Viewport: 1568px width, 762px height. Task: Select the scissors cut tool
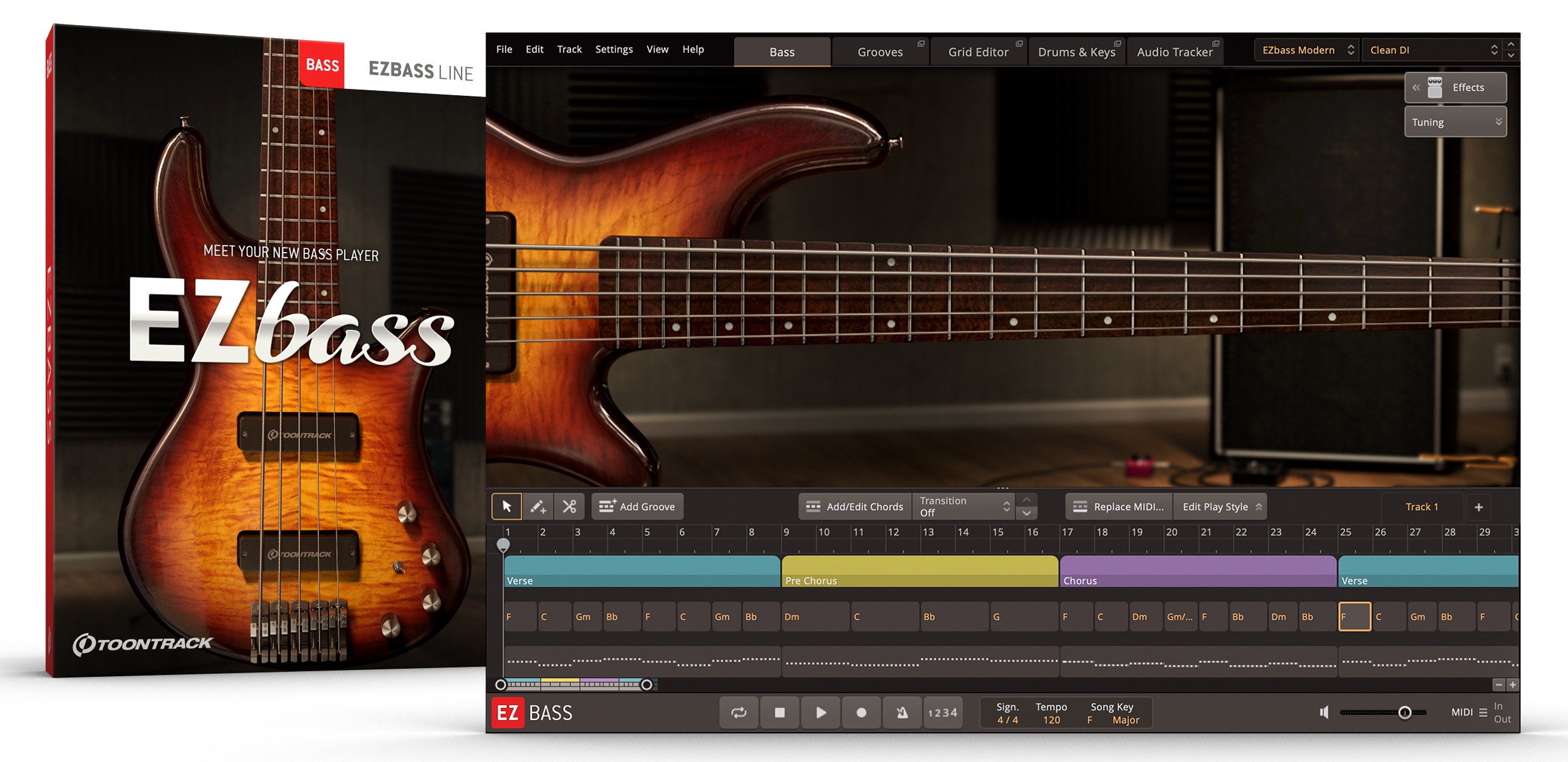click(x=569, y=506)
